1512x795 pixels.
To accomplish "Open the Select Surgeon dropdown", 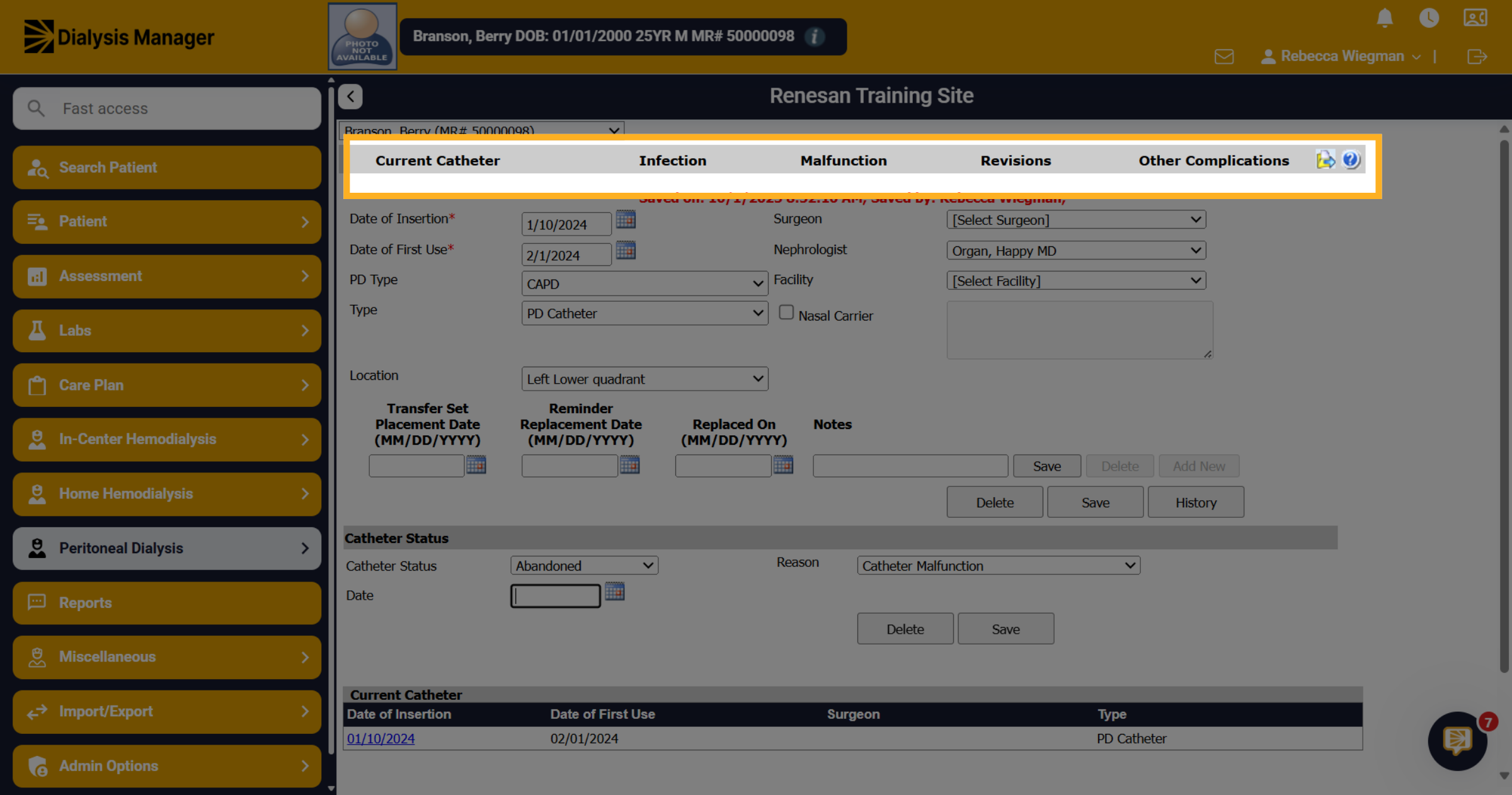I will coord(1076,220).
